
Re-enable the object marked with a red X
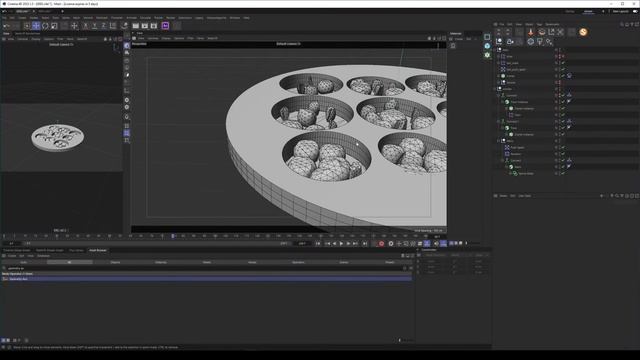(x=563, y=56)
